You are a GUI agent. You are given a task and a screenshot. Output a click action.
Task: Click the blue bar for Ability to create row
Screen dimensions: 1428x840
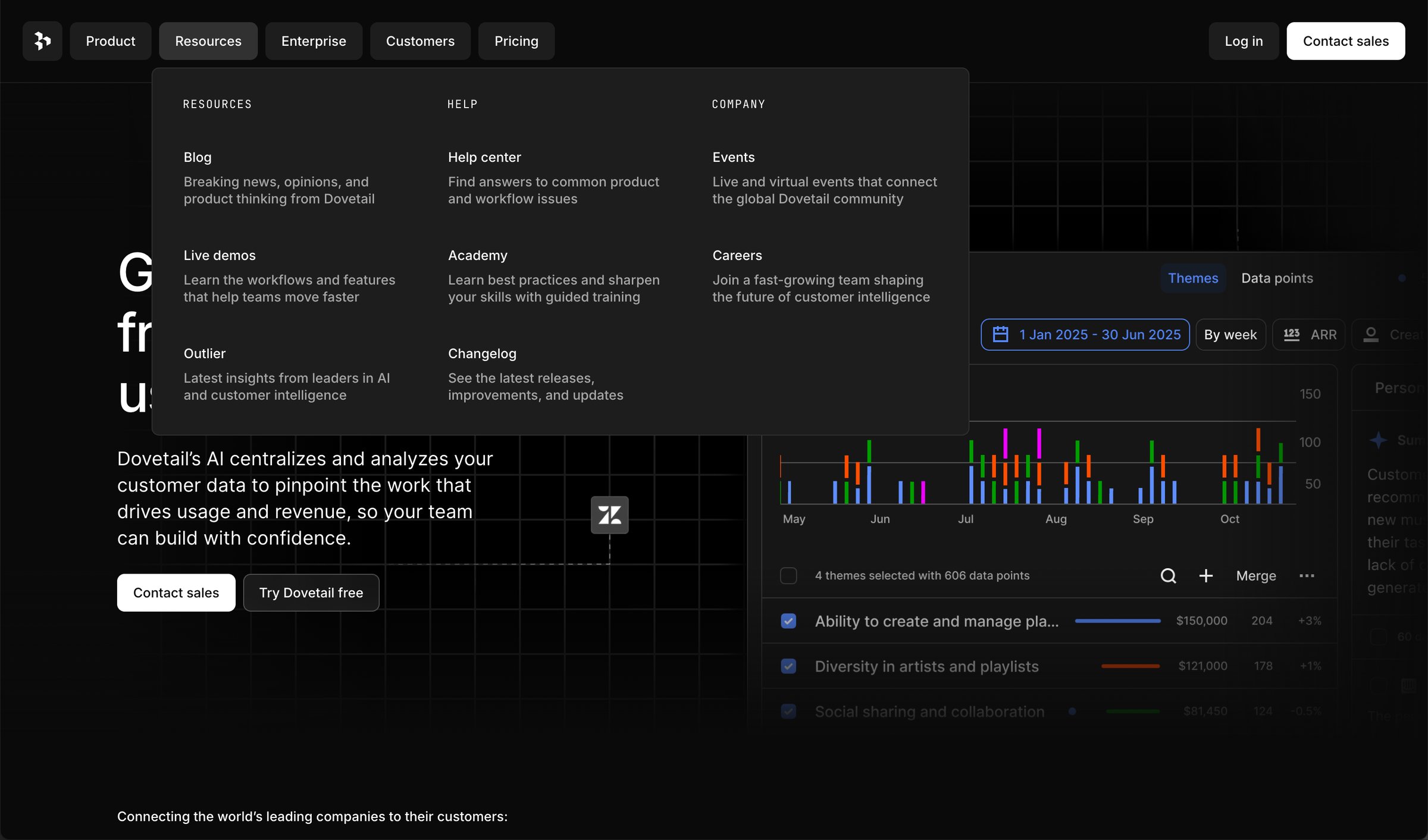tap(1117, 620)
